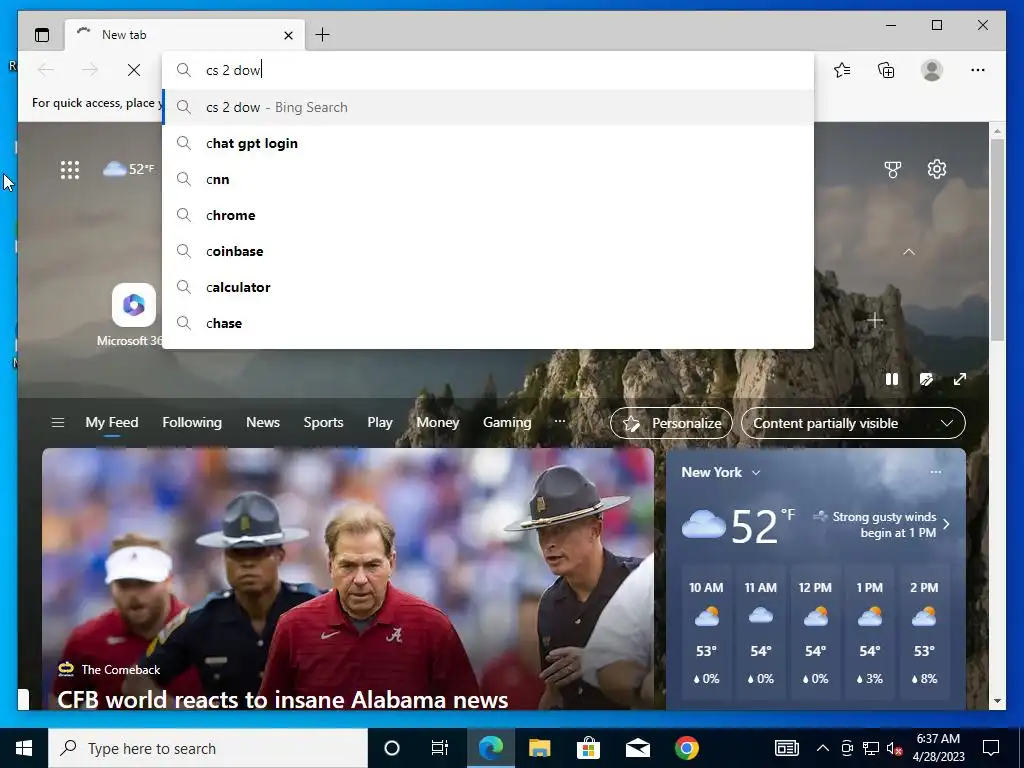
Task: Open the Rewards trophy icon
Action: coord(893,170)
